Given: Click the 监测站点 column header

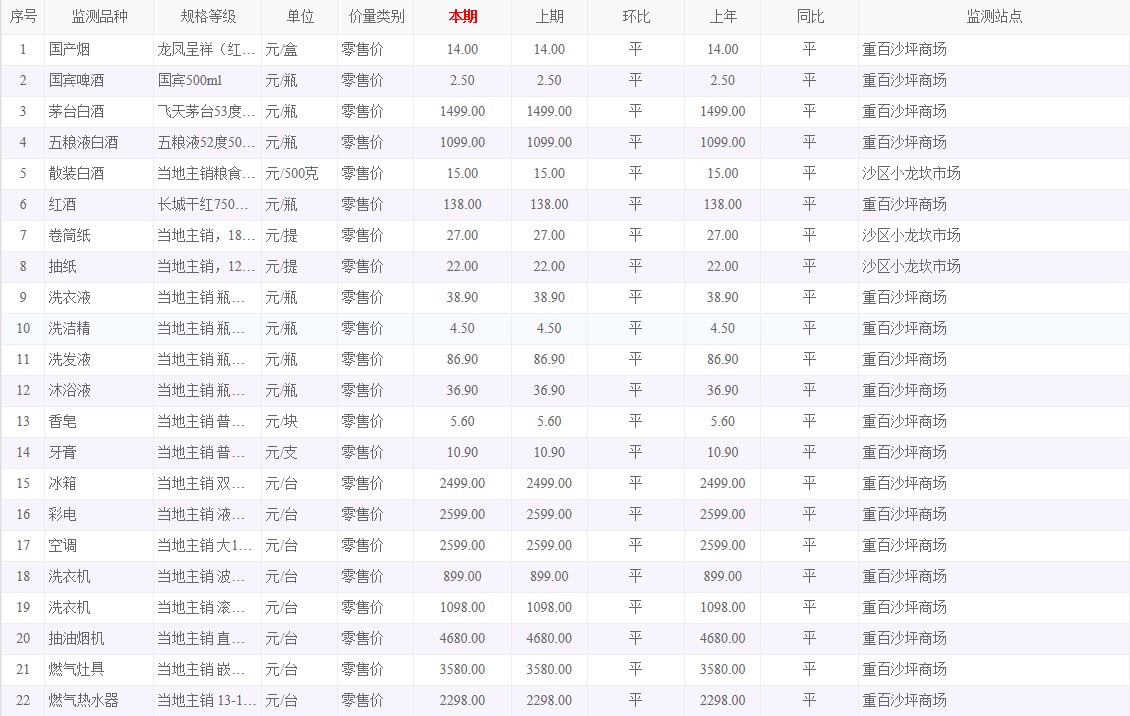Looking at the screenshot, I should pos(994,17).
